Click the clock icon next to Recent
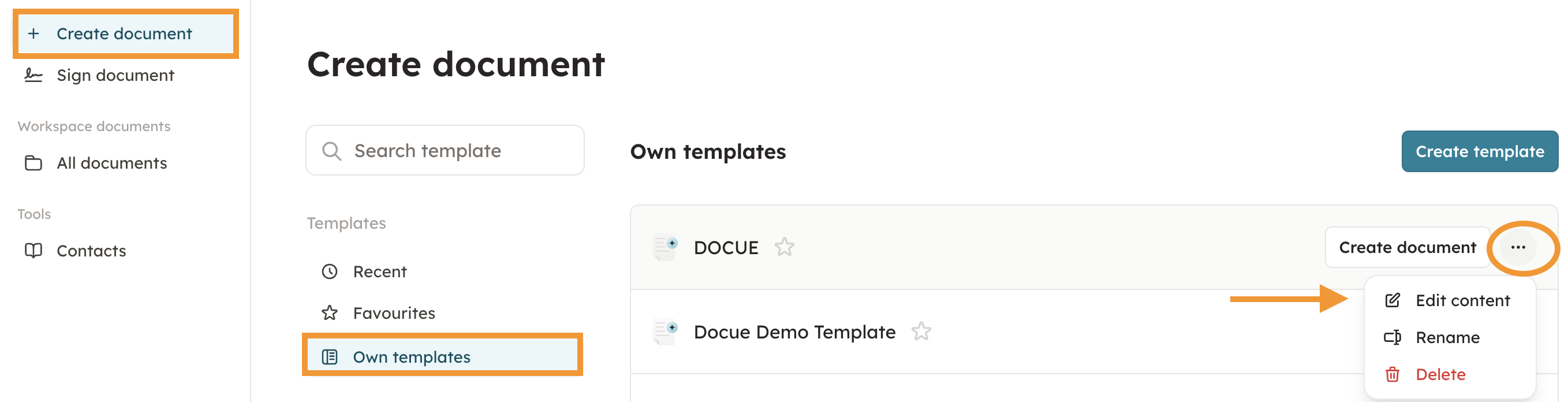This screenshot has width=1568, height=402. 329,271
